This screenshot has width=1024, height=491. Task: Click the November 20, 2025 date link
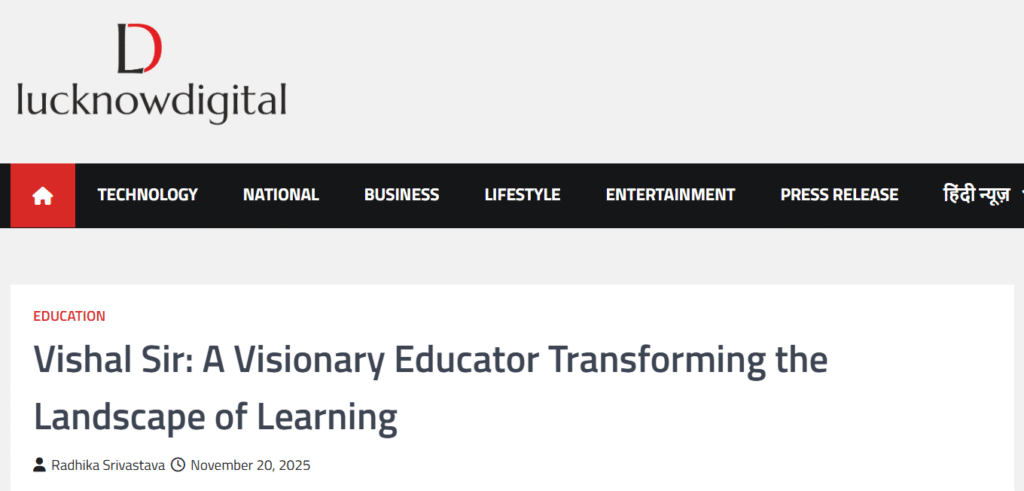(250, 465)
